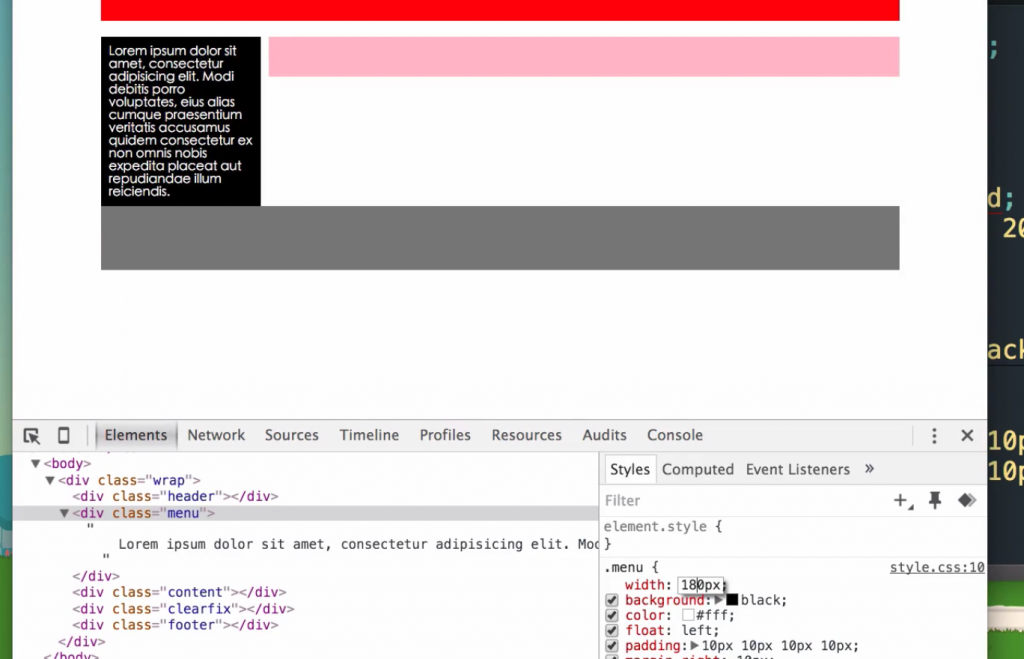The width and height of the screenshot is (1024, 659).
Task: Uncheck the float property checkbox
Action: point(611,630)
